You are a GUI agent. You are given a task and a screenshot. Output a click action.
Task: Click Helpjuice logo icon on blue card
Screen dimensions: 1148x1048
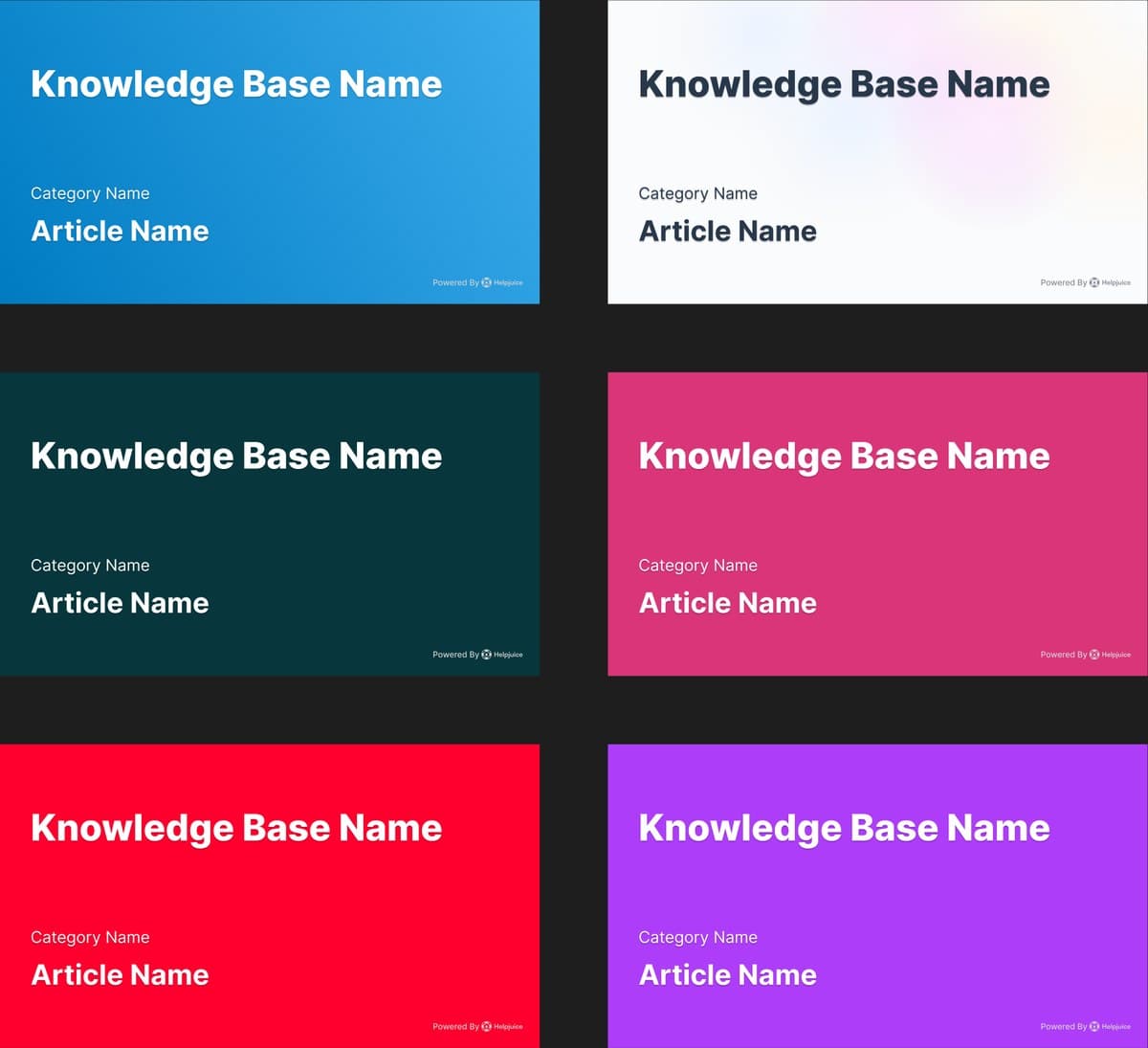tap(486, 282)
